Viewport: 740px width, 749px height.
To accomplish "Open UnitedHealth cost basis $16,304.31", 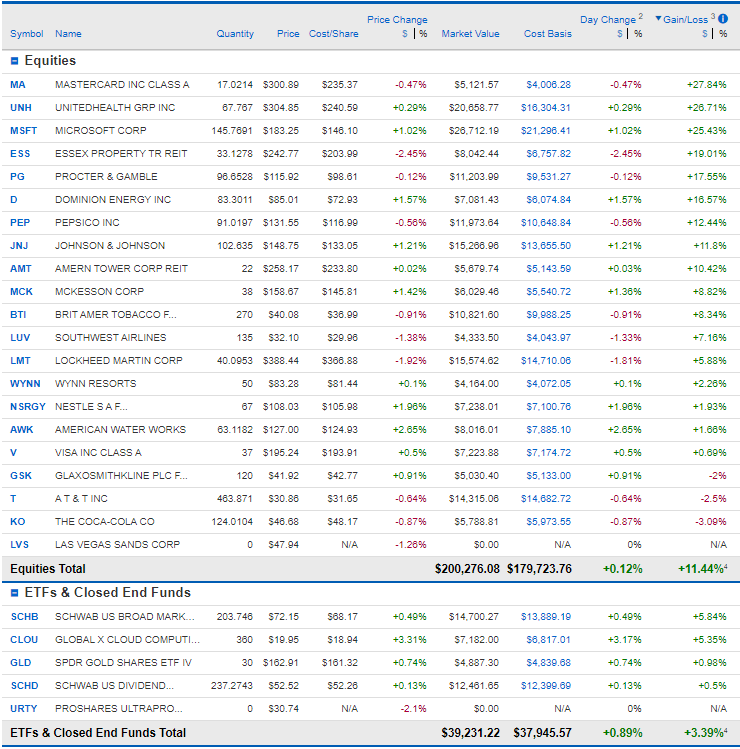I will pyautogui.click(x=546, y=107).
